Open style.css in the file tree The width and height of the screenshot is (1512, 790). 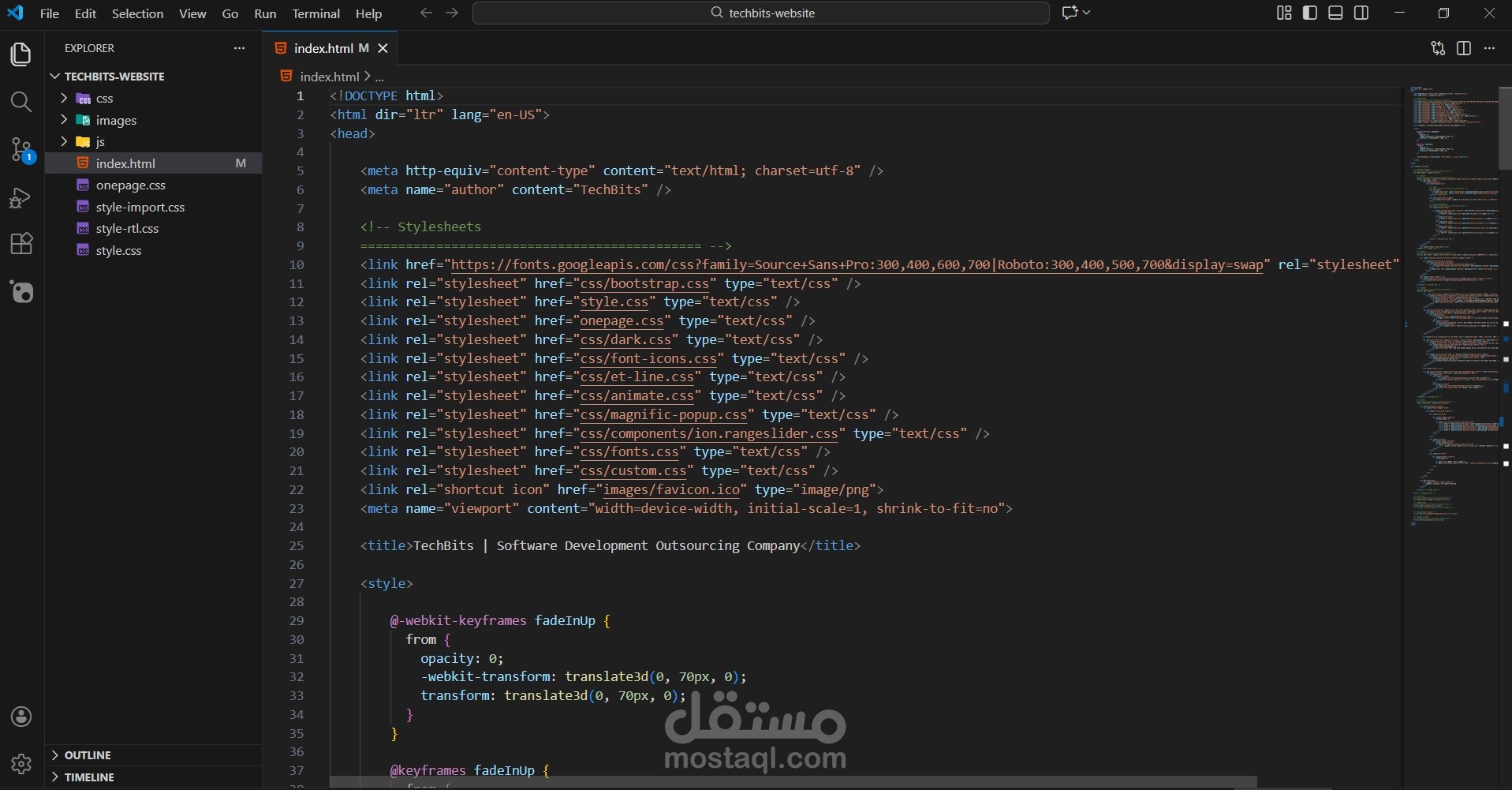point(154,250)
